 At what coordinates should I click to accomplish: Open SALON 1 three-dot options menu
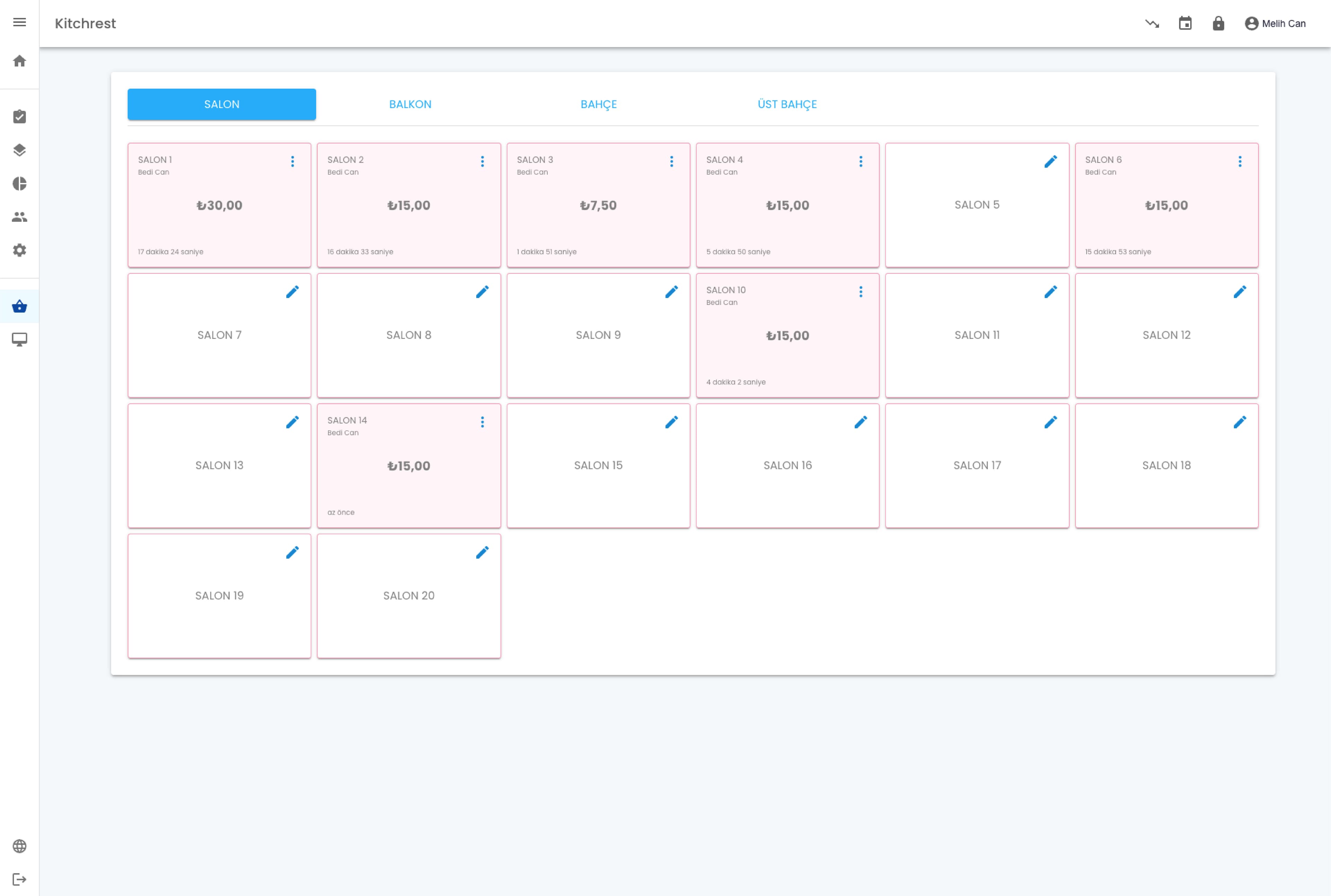click(293, 162)
